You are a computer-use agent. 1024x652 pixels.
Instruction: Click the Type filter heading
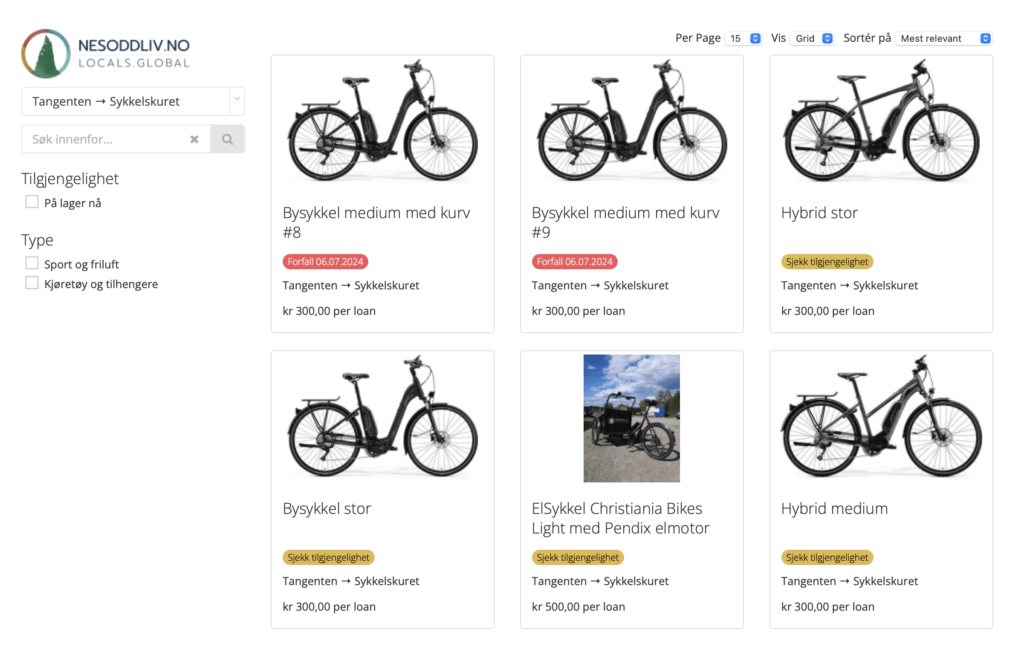tap(37, 240)
